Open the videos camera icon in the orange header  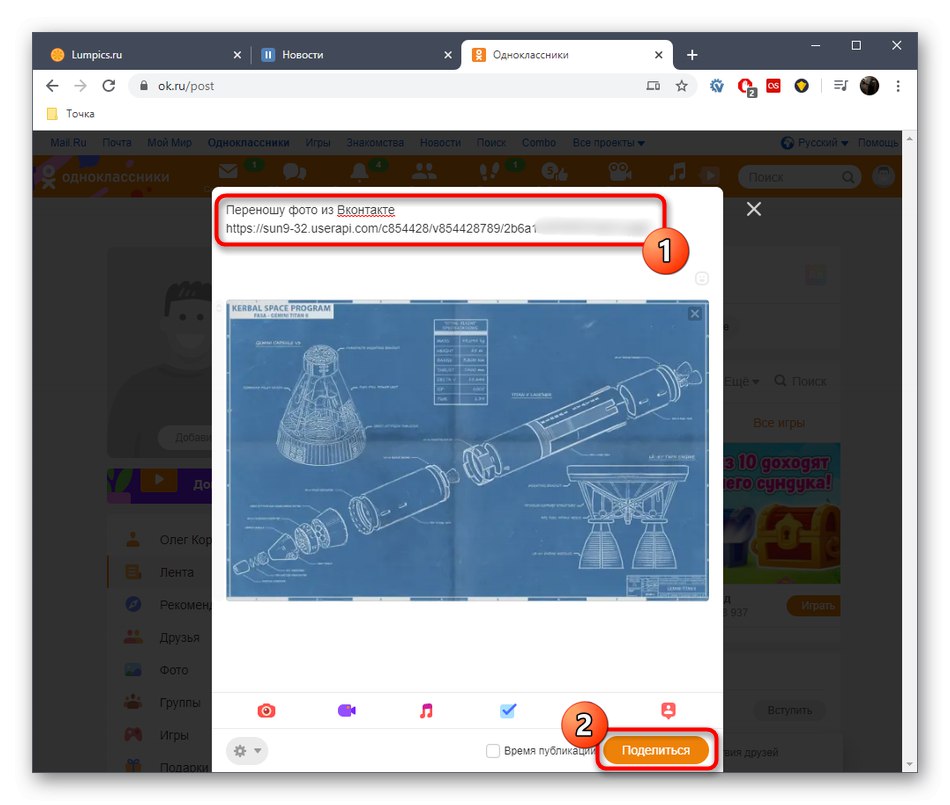point(620,171)
